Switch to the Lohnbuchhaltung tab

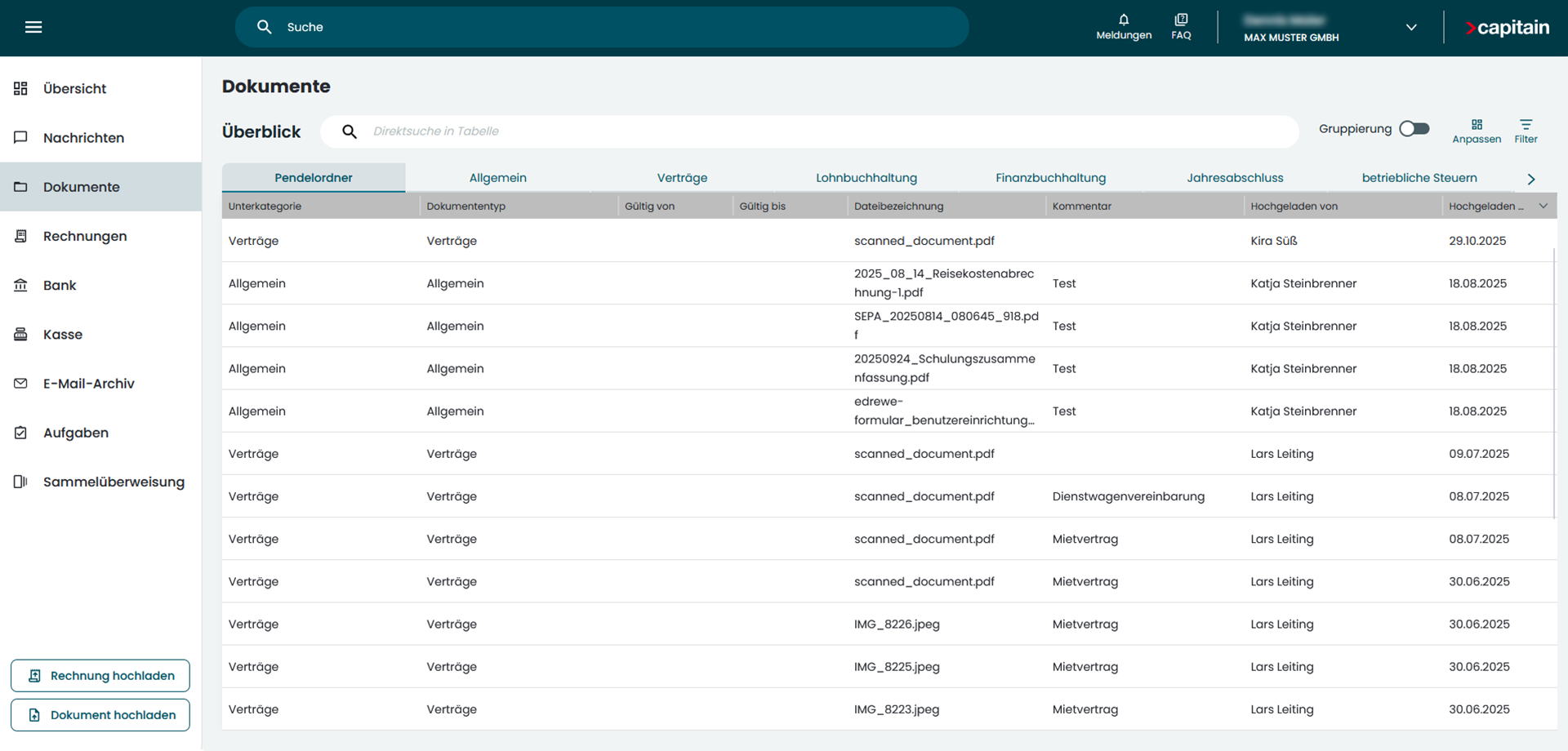click(x=866, y=177)
